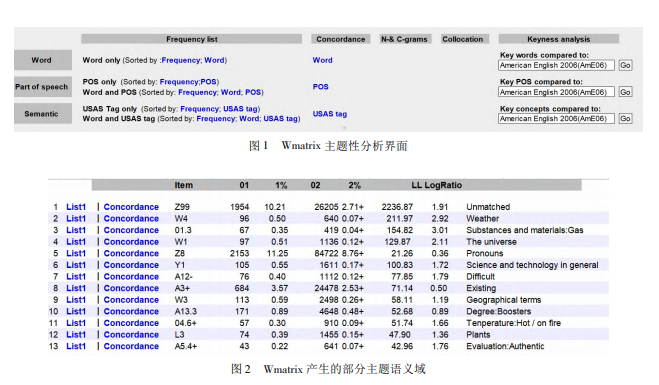
Task: Open Concordance for A3+ Existing row
Action: pyautogui.click(x=131, y=288)
